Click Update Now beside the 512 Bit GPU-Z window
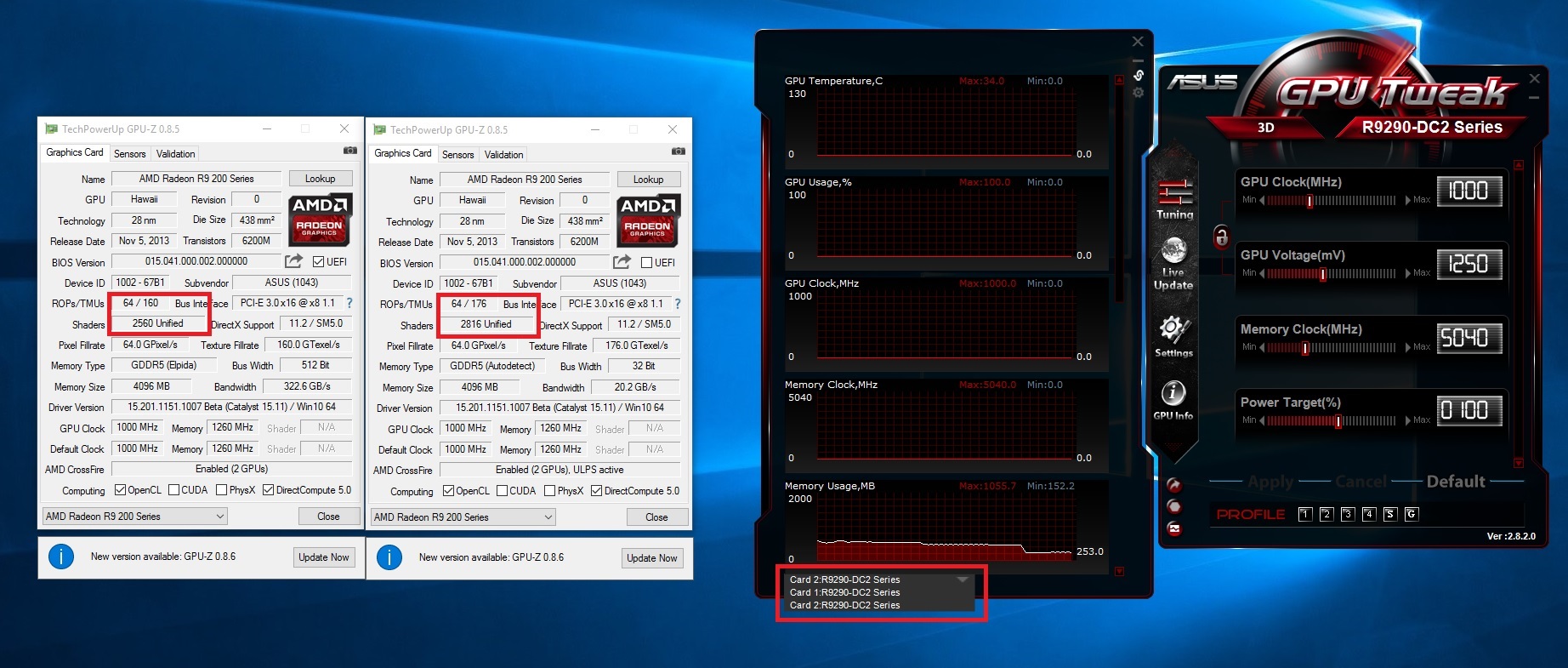The width and height of the screenshot is (1568, 668). point(324,557)
